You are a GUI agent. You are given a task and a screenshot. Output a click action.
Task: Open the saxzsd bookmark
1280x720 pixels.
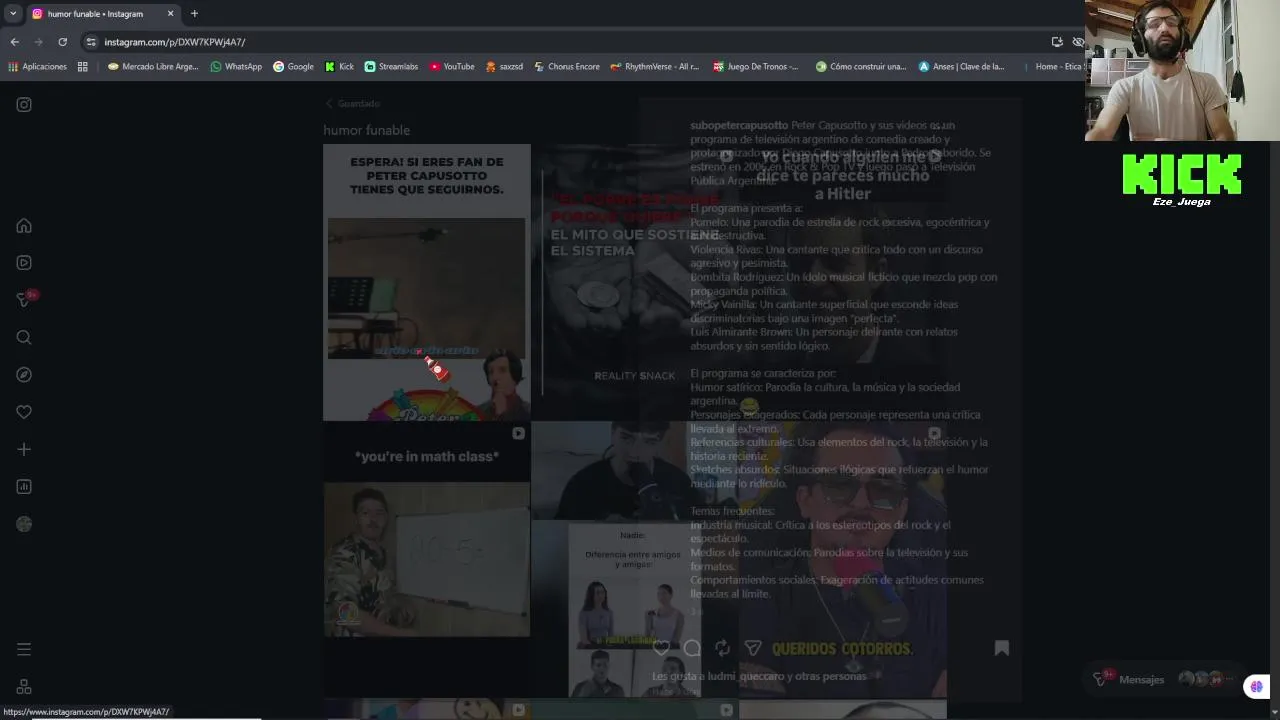point(504,67)
